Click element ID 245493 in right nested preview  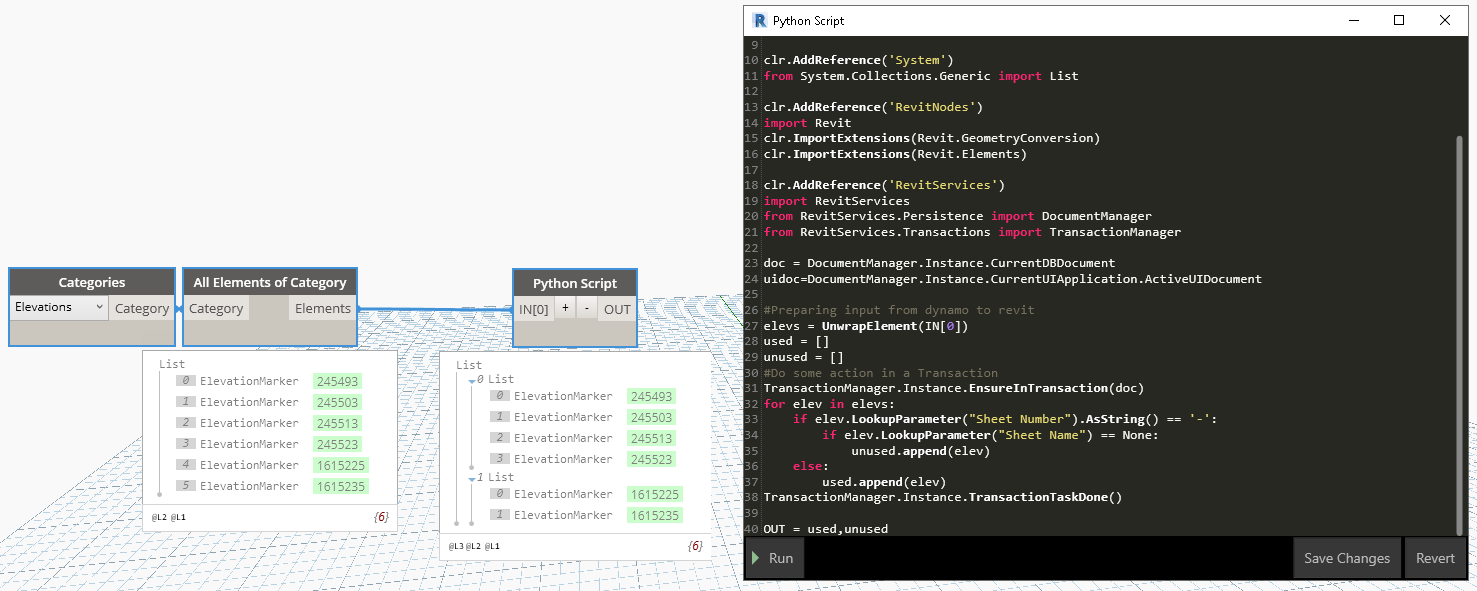(x=651, y=396)
